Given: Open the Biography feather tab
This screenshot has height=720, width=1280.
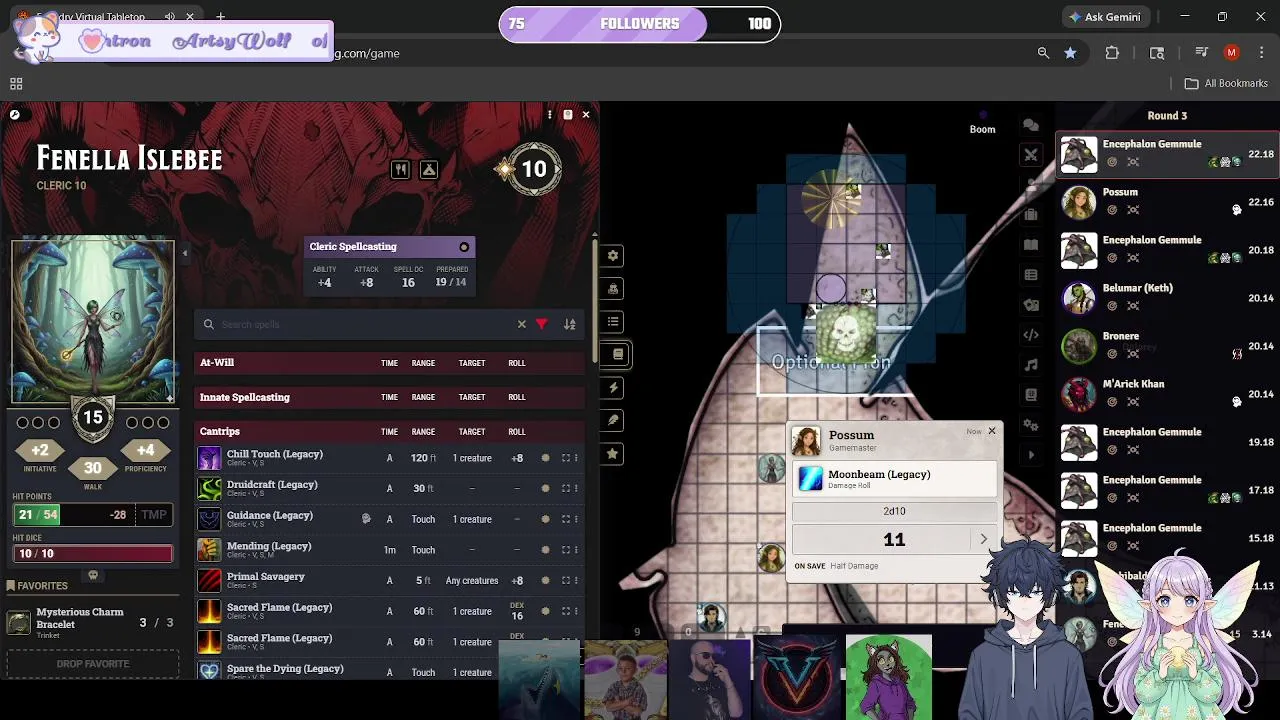Looking at the screenshot, I should (613, 421).
